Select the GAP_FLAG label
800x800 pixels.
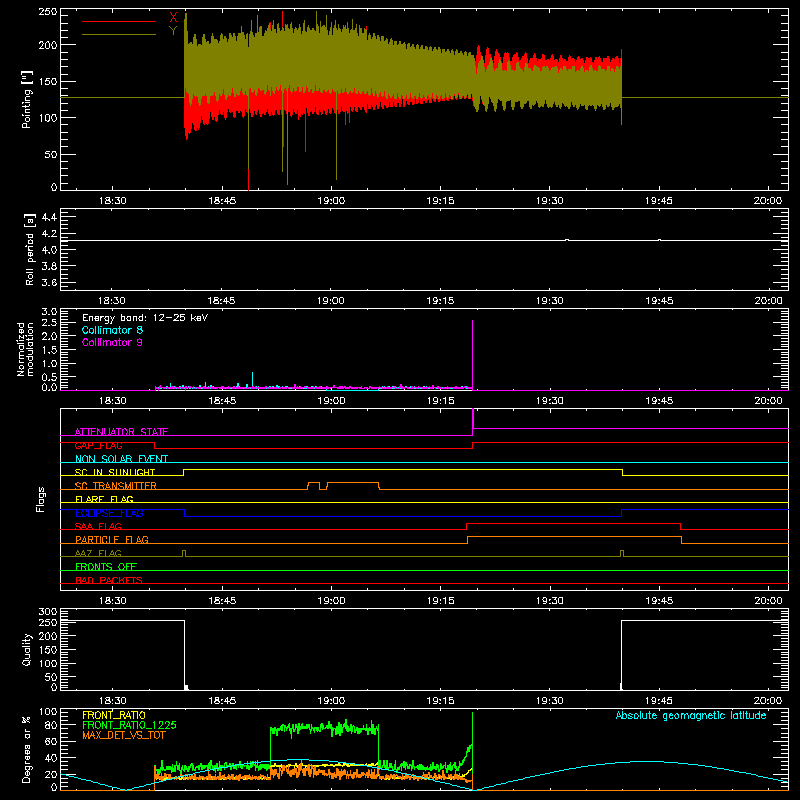99,445
